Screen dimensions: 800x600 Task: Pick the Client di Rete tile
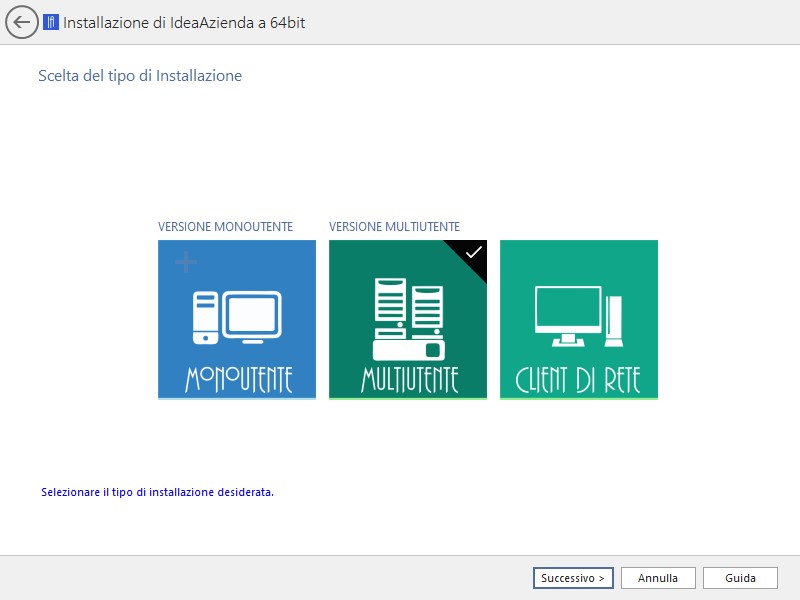point(579,319)
